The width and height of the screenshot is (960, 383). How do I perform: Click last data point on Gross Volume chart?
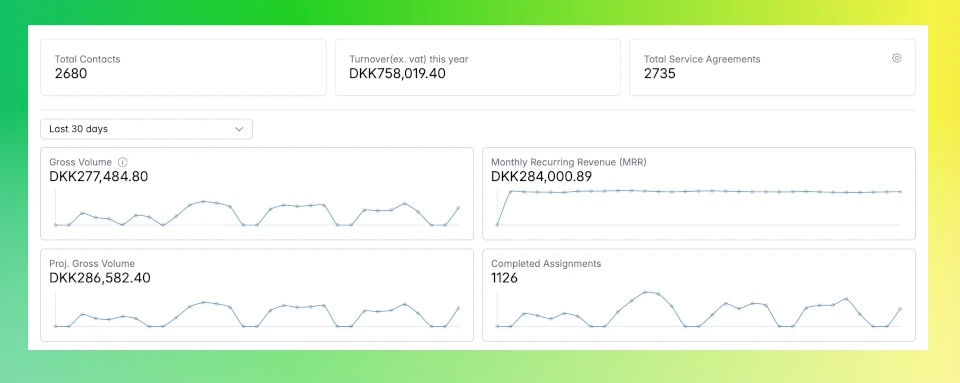click(x=459, y=208)
